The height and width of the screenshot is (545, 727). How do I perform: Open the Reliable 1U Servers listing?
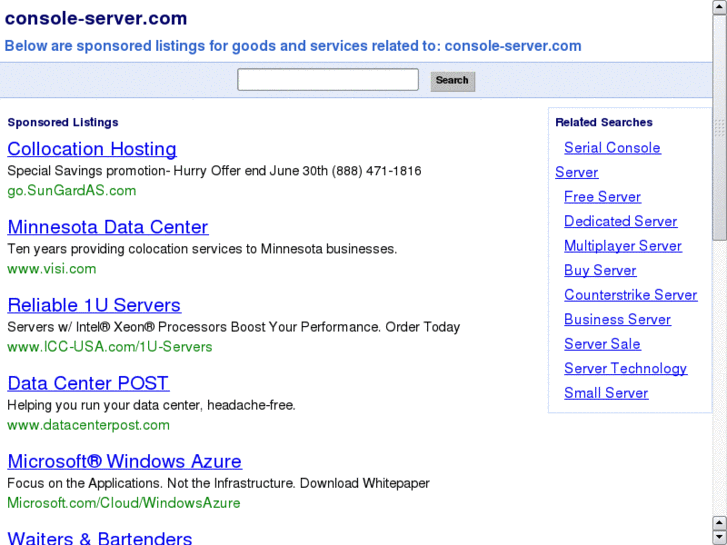[x=94, y=305]
